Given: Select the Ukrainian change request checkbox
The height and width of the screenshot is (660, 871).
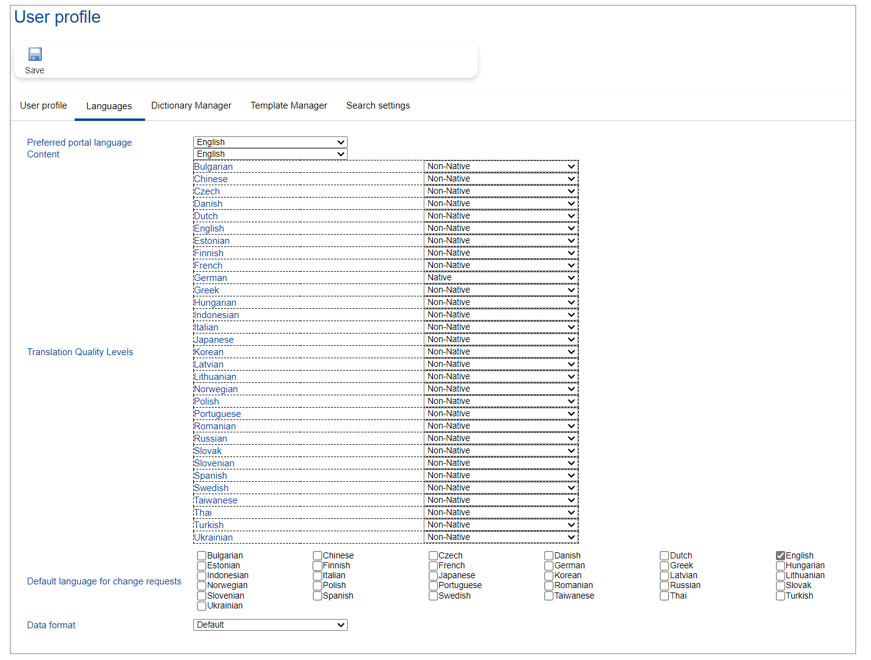Looking at the screenshot, I should pos(202,606).
